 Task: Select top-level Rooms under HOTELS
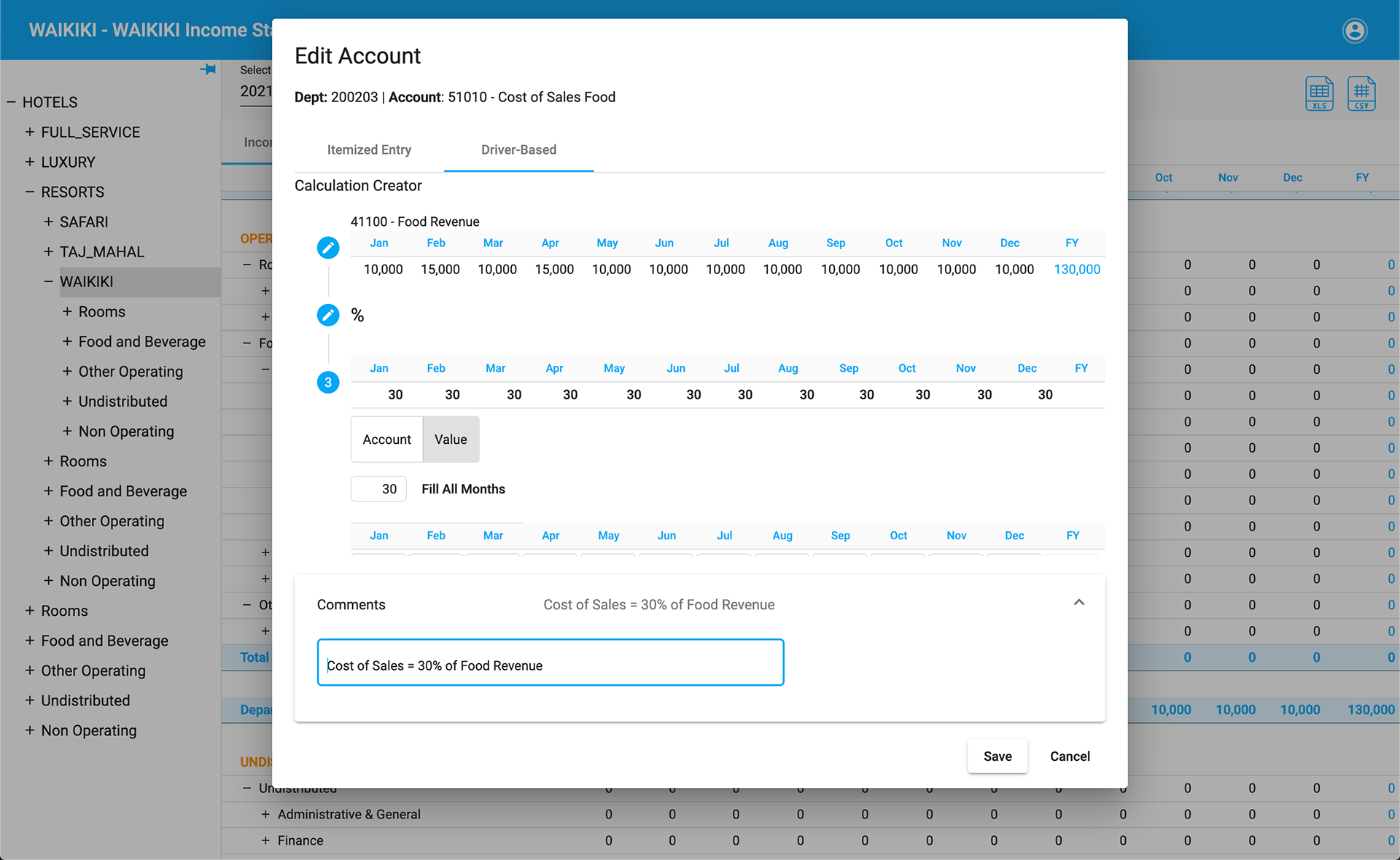pos(64,610)
